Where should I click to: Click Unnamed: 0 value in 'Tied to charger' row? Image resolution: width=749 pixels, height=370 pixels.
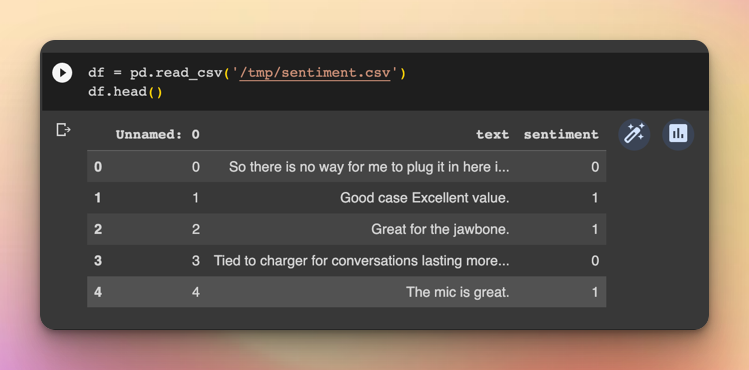click(x=196, y=261)
